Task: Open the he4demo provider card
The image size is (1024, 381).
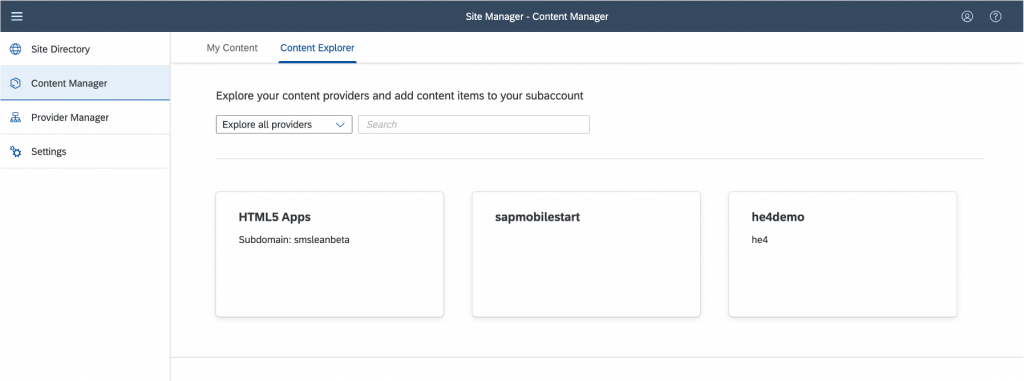Action: click(842, 254)
